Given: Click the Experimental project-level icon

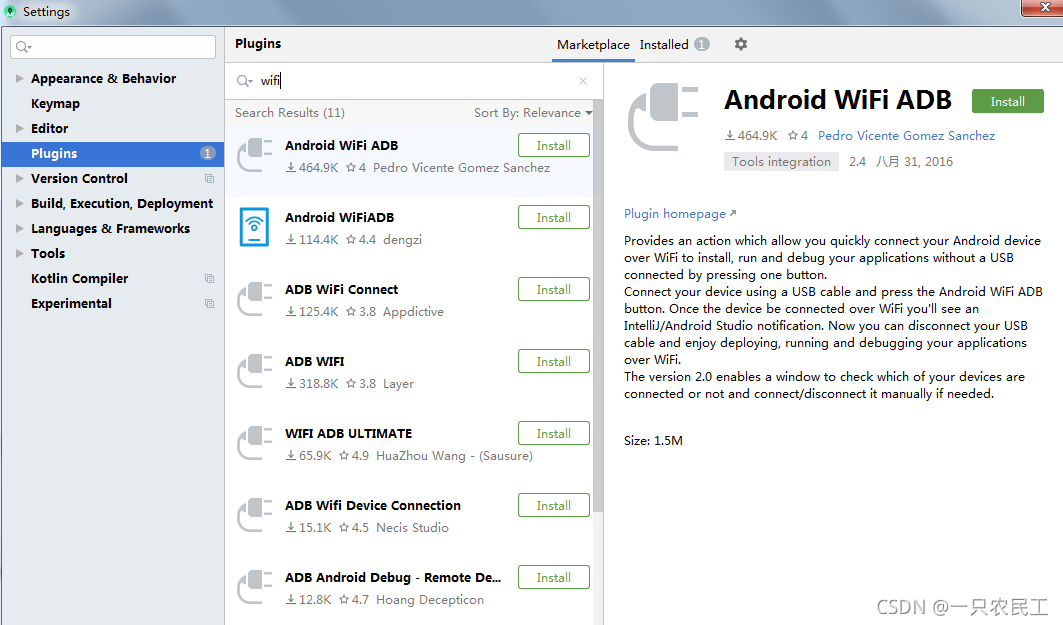Looking at the screenshot, I should (209, 304).
